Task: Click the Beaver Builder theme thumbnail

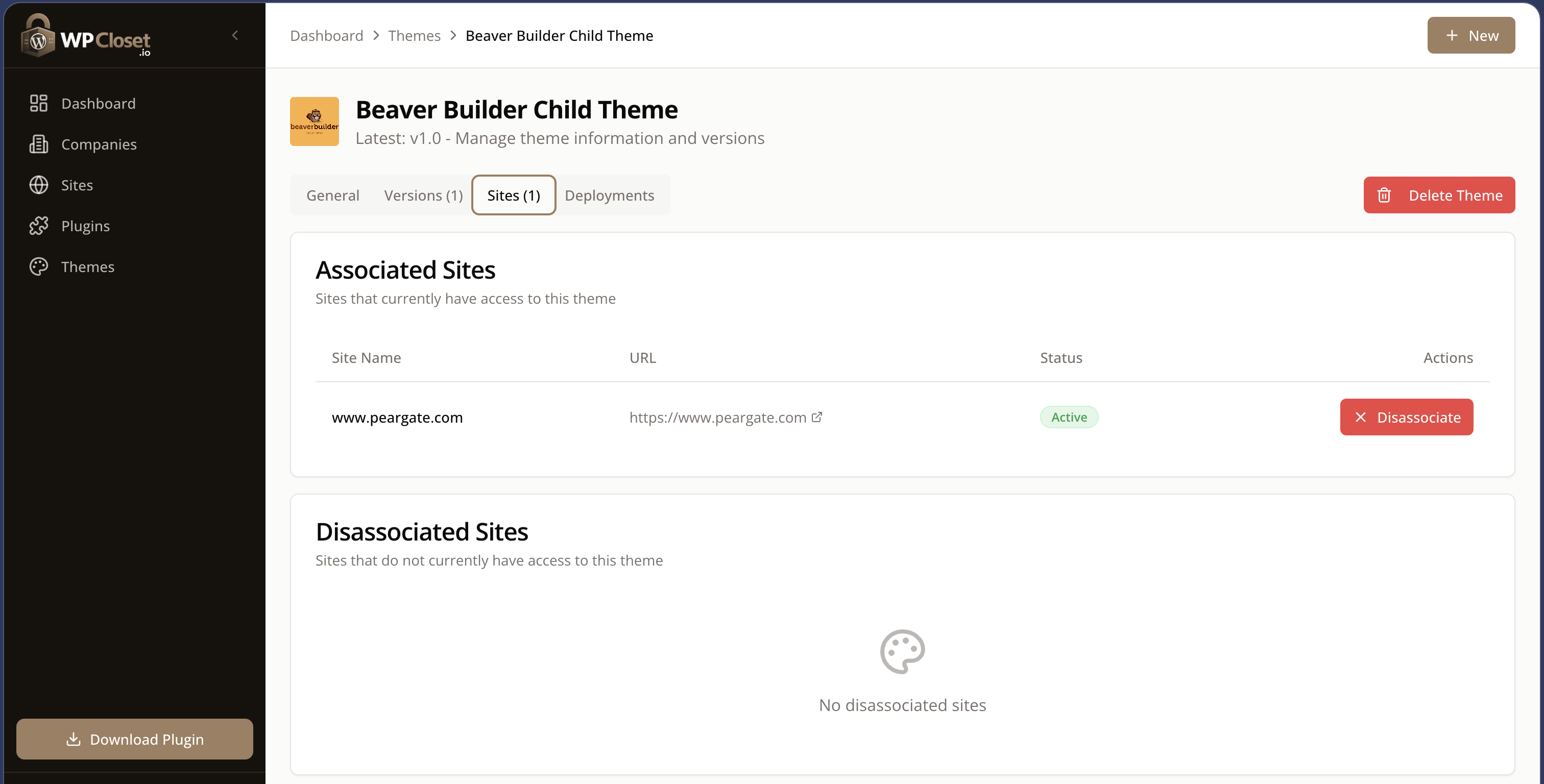Action: [314, 121]
